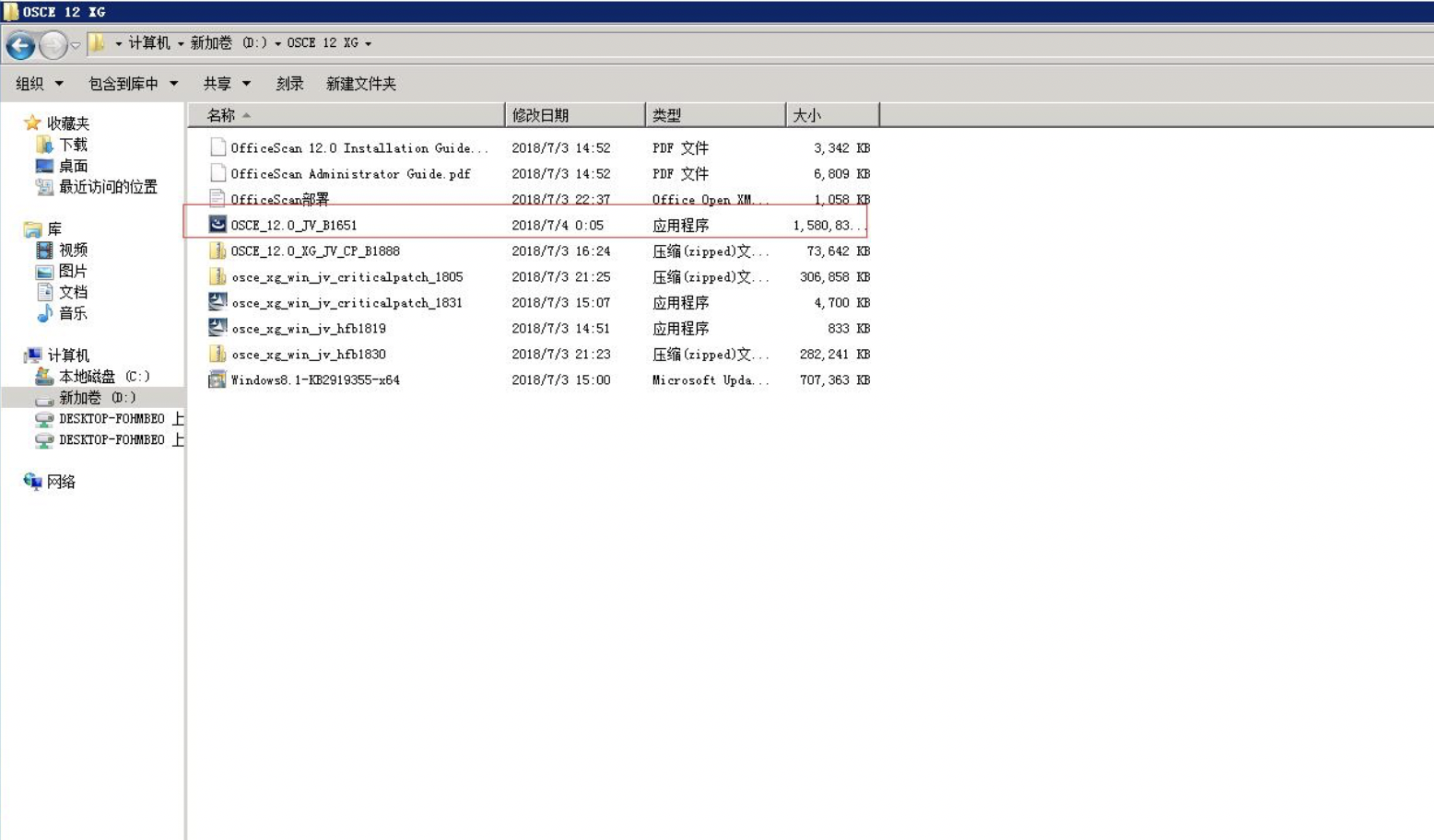Select the osce_xg_win_jv_hfb1819 application icon
This screenshot has height=840, width=1434.
(x=217, y=328)
